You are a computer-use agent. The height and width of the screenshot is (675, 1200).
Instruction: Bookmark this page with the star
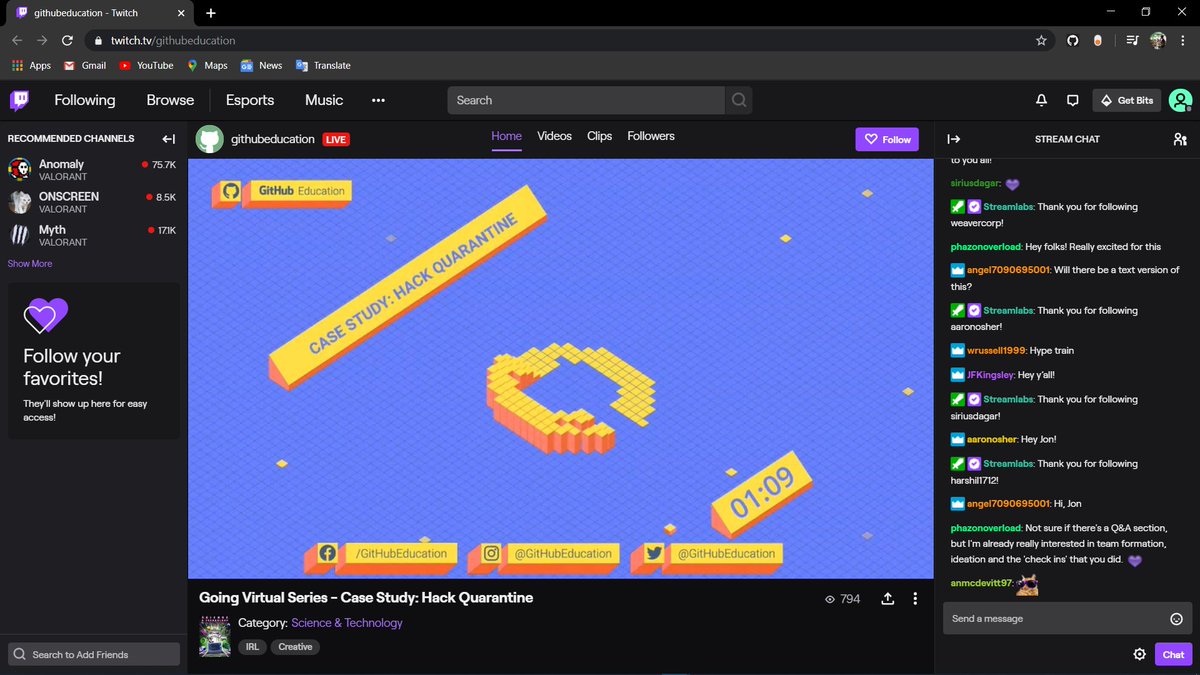(x=1041, y=41)
